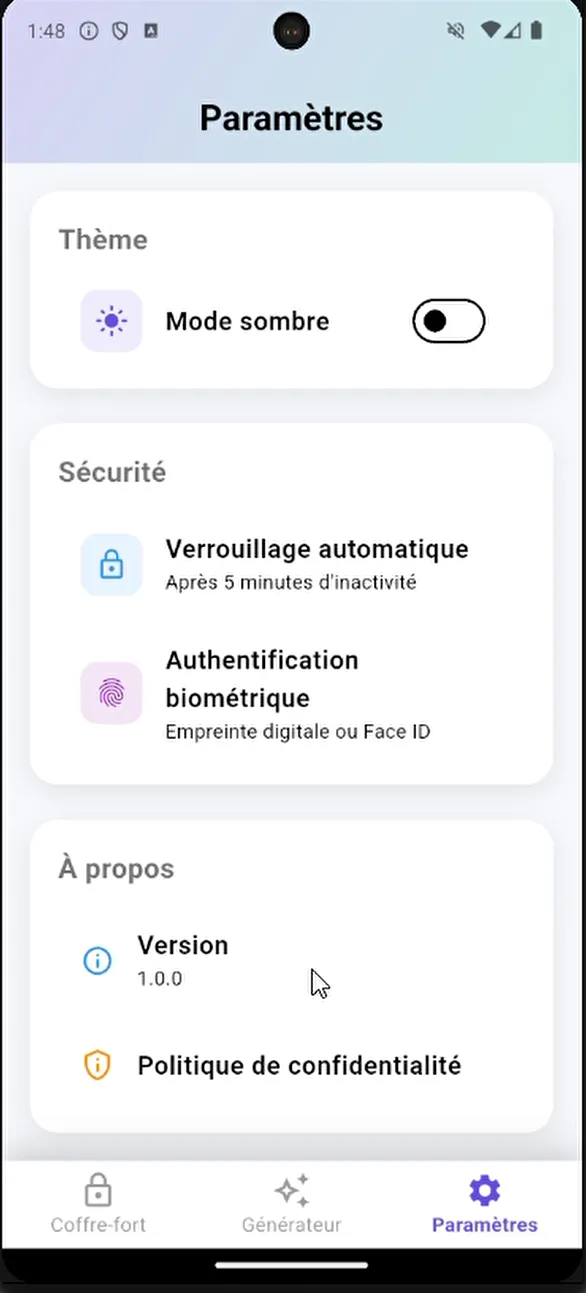Toggle the Mode sombre switch on
586x1293 pixels.
tap(448, 320)
